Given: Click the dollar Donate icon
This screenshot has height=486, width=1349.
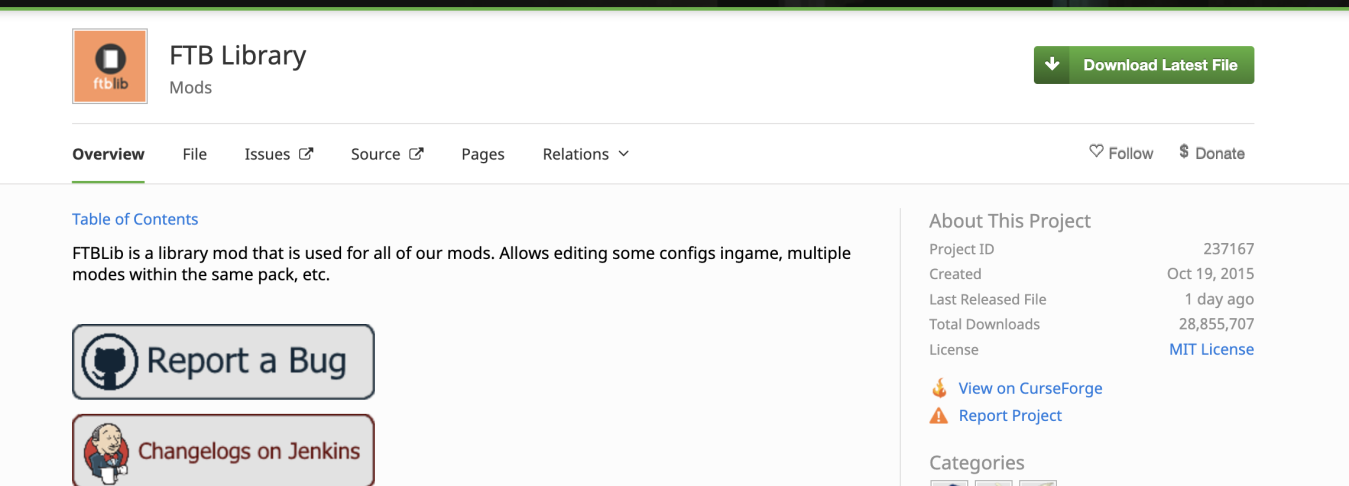Looking at the screenshot, I should (1184, 152).
